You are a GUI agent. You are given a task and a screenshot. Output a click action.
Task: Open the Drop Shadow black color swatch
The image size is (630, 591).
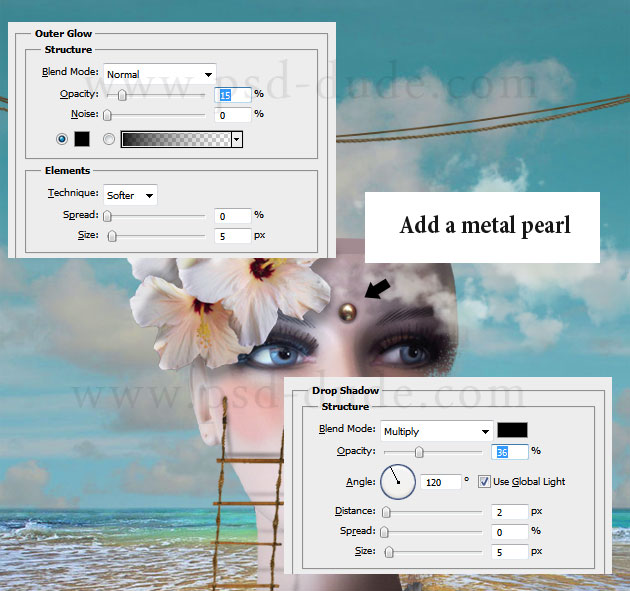[x=512, y=430]
